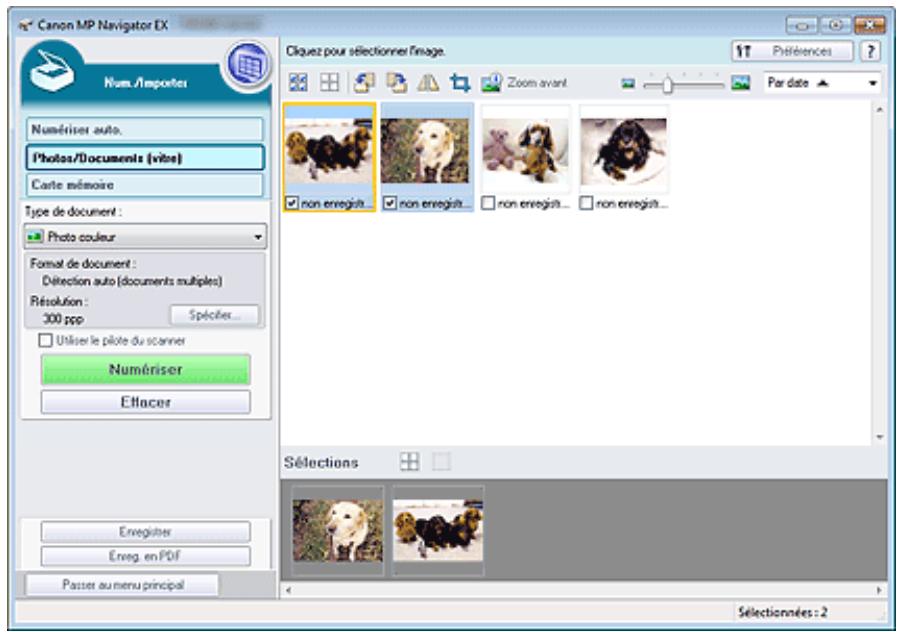The width and height of the screenshot is (898, 632).
Task: Select the white labrador thumbnail in the top grid
Action: point(424,151)
